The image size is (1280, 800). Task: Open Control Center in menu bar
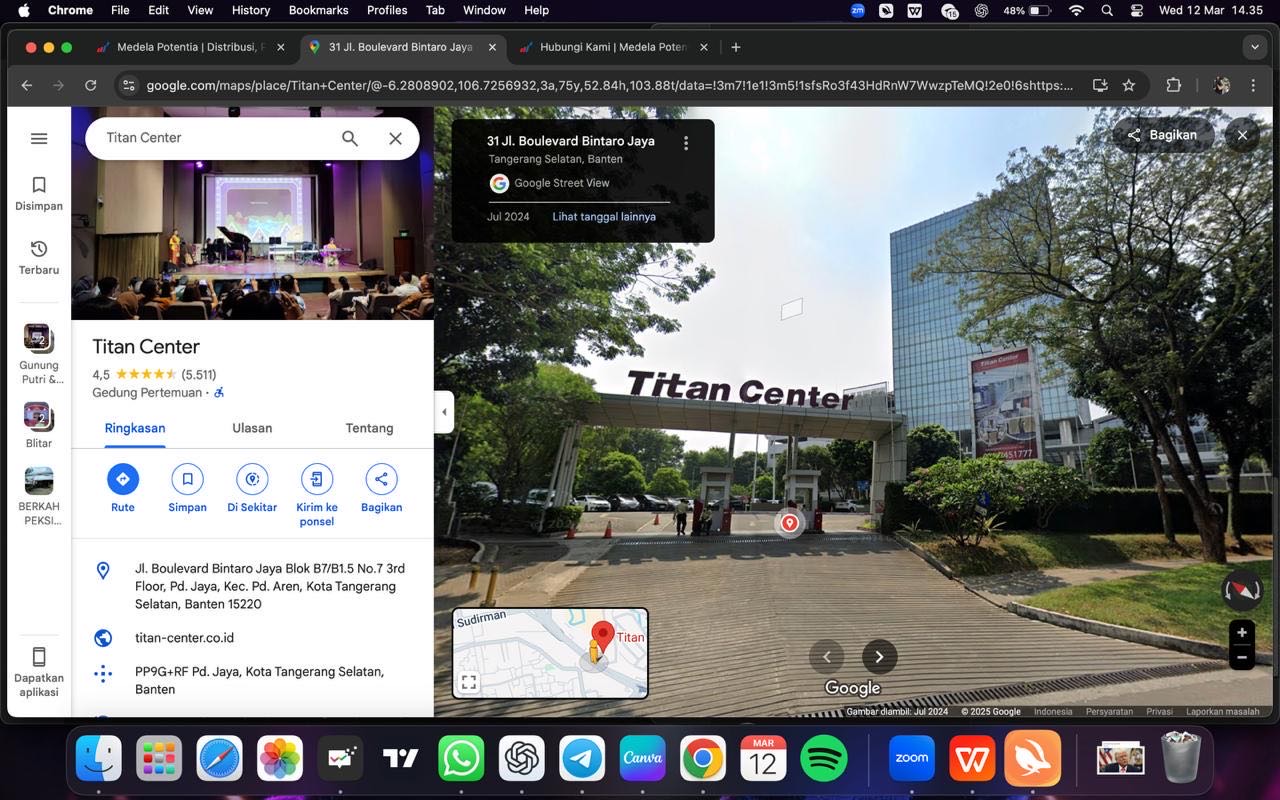[1137, 10]
